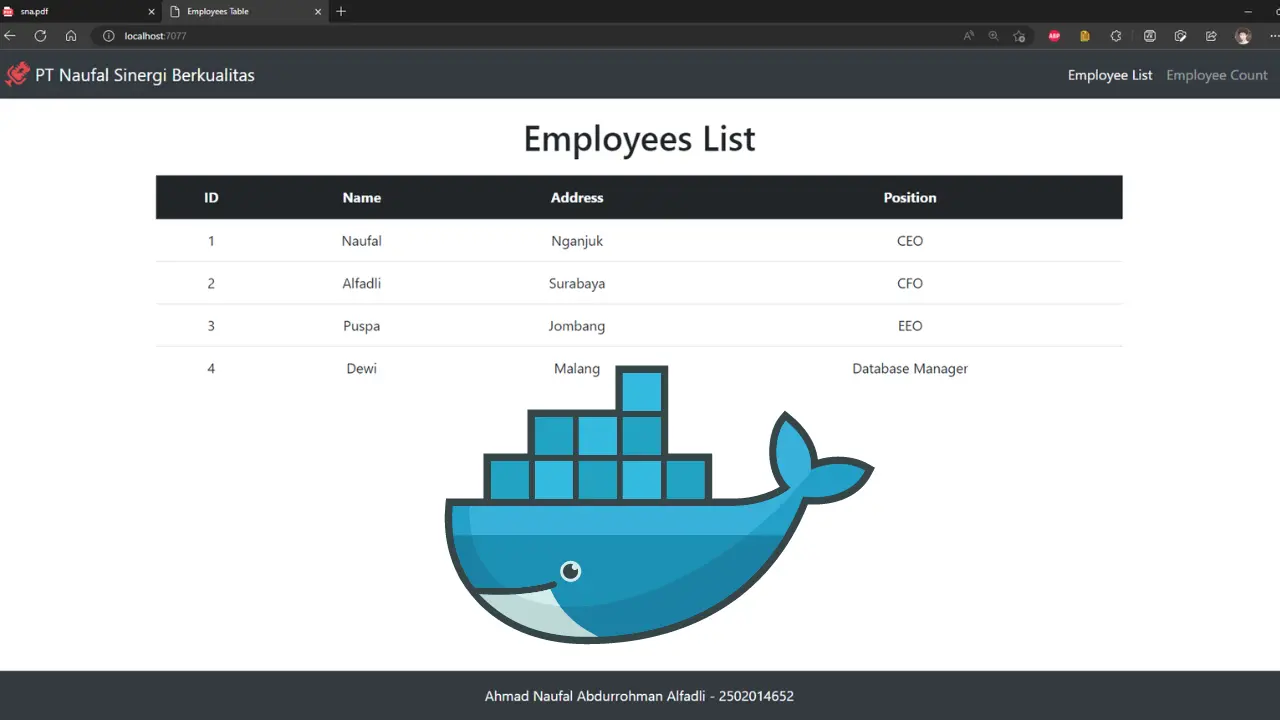Open the math solver toolbar icon
1280x720 pixels.
pyautogui.click(x=1150, y=36)
